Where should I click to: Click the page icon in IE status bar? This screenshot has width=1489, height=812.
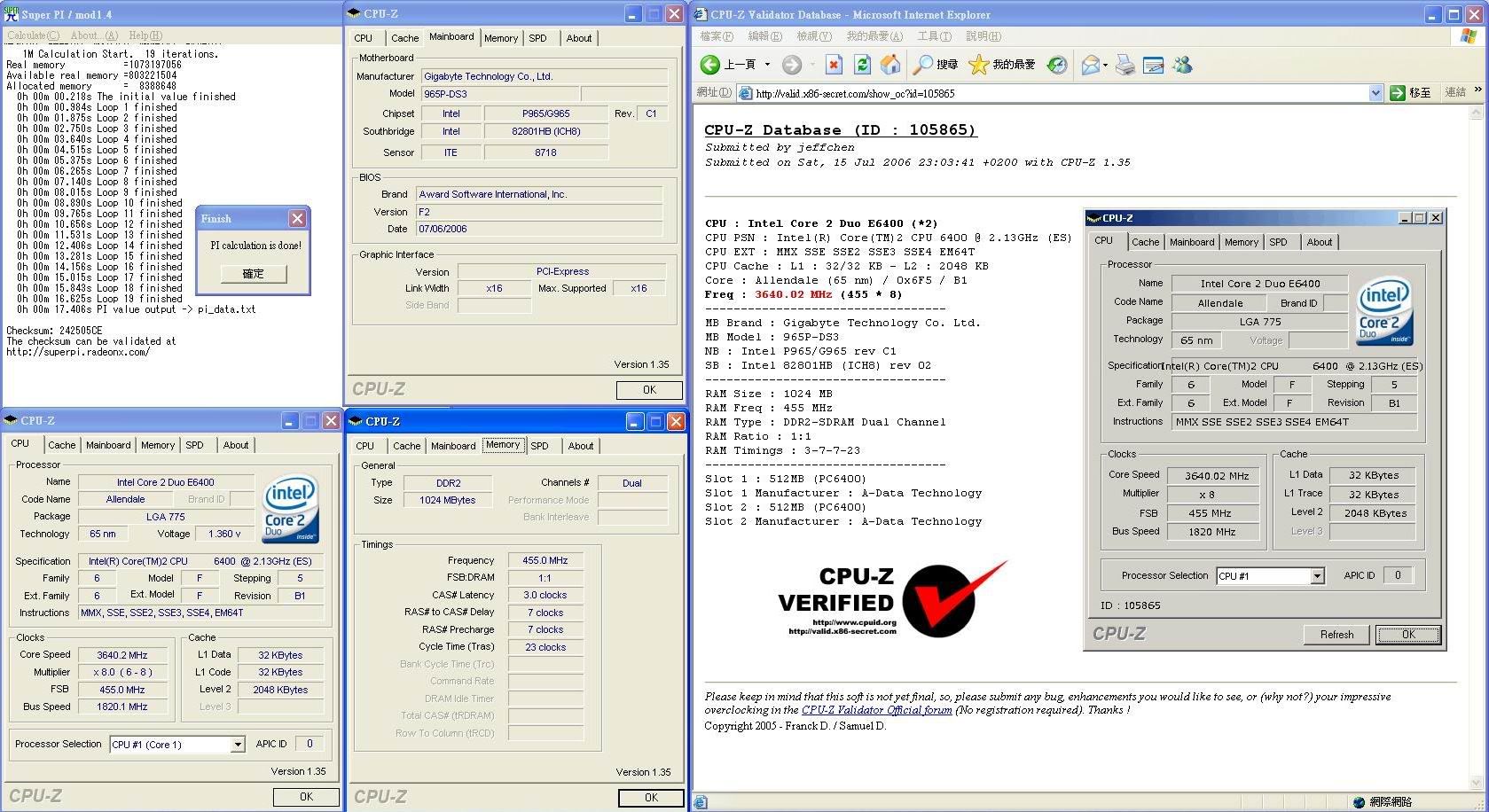701,802
